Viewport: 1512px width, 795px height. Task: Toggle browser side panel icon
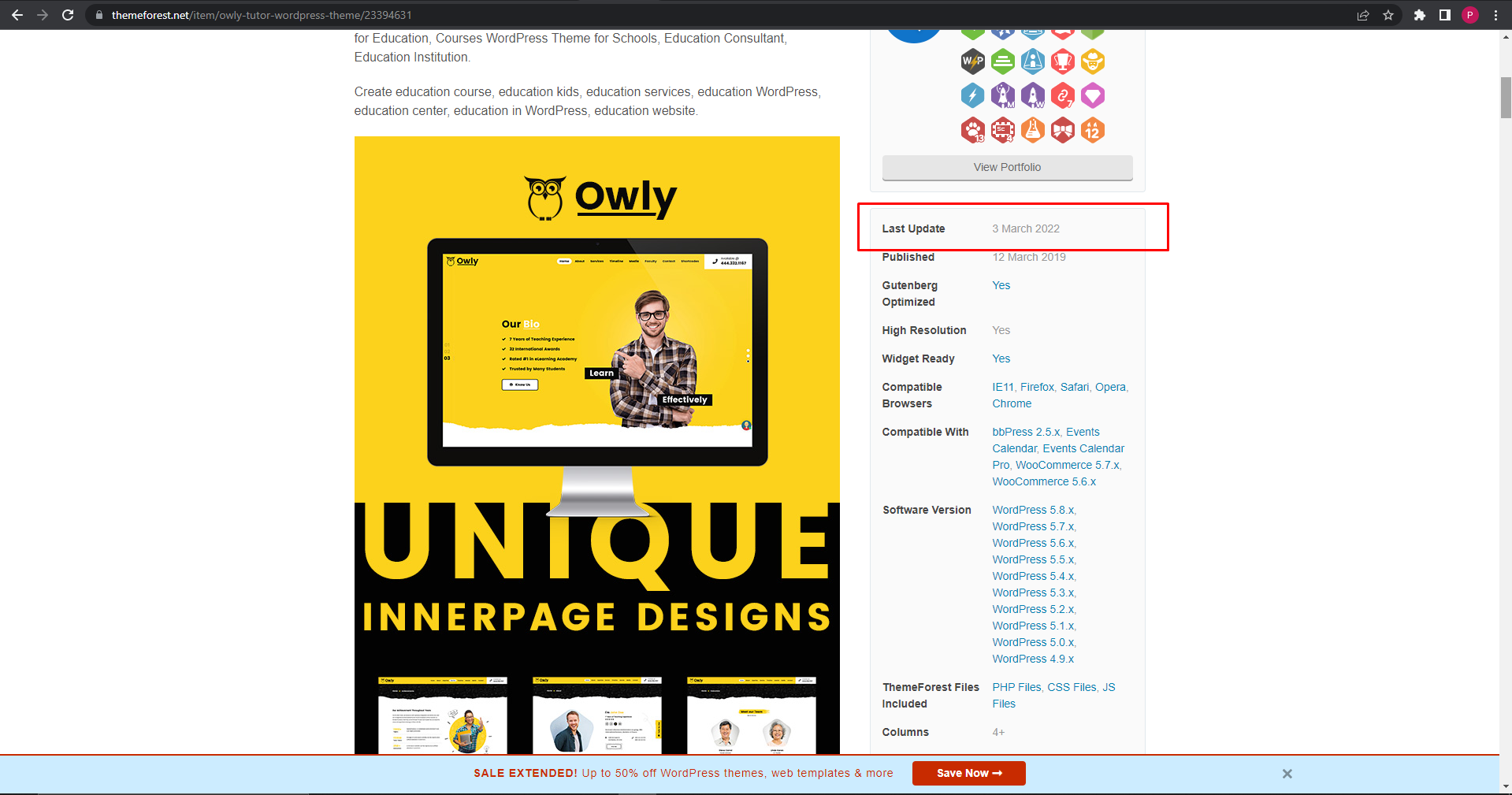(x=1445, y=15)
